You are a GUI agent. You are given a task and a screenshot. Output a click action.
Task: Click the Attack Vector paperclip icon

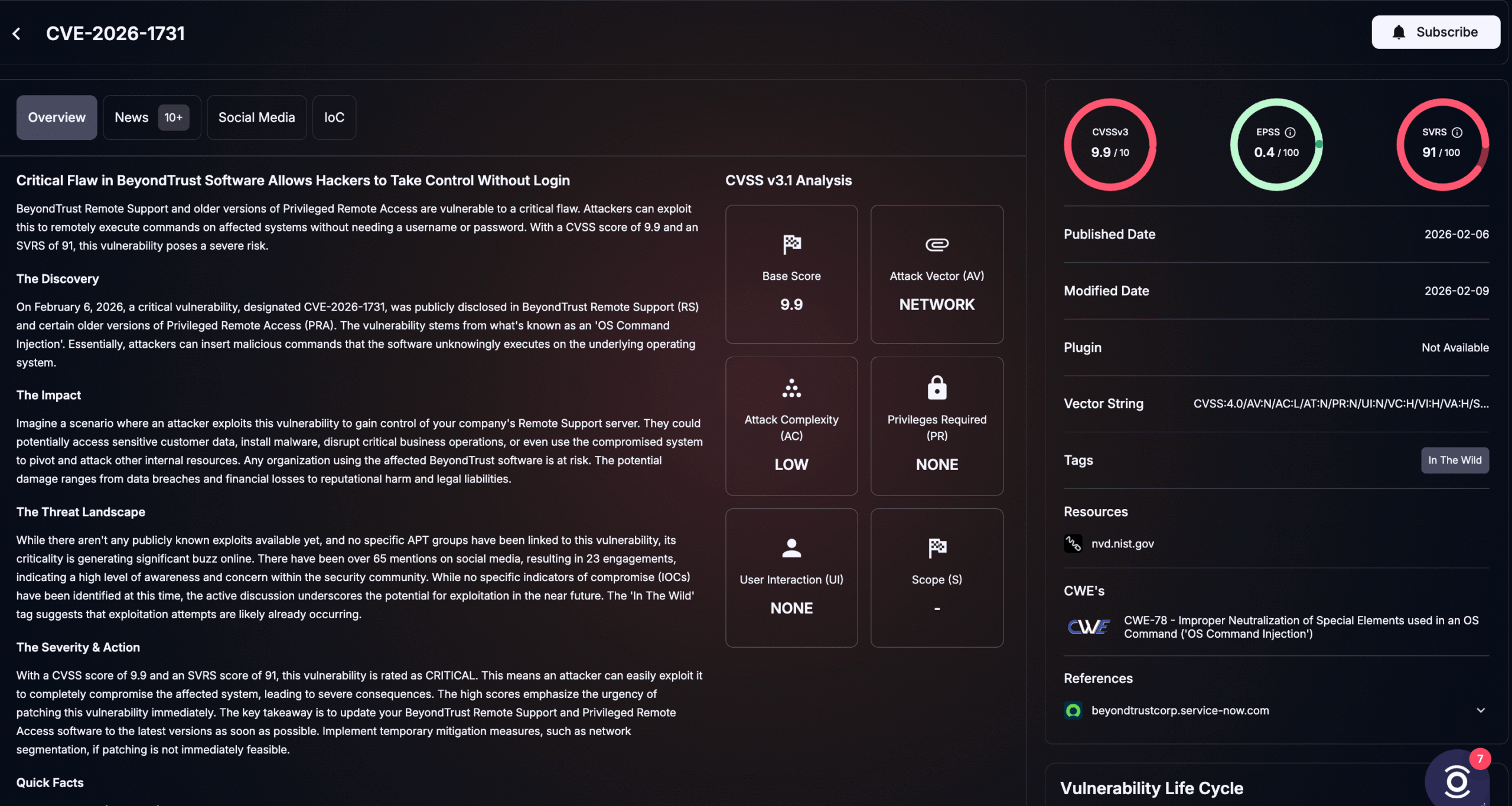pos(937,244)
